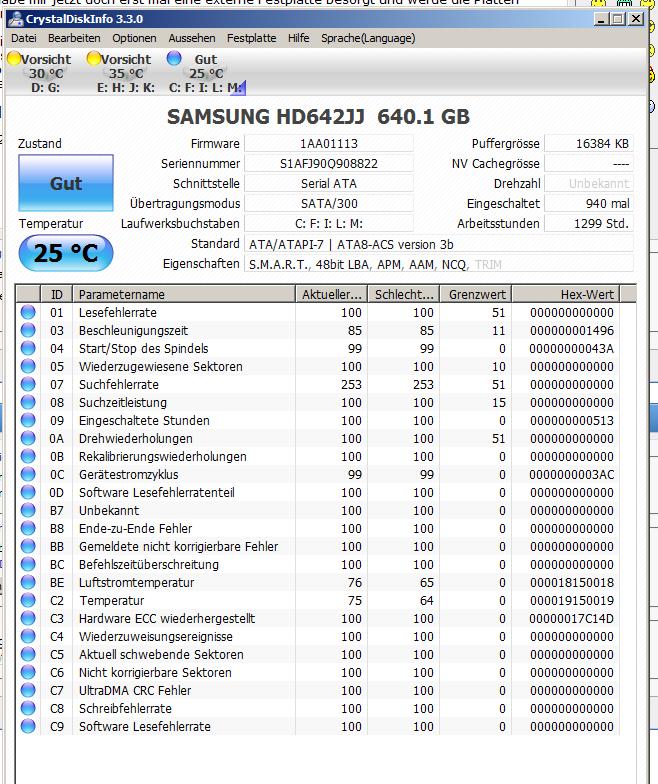Click status icon of Nicht korrigierbare Sektoren
Screen dimensions: 658x784
click(28, 672)
